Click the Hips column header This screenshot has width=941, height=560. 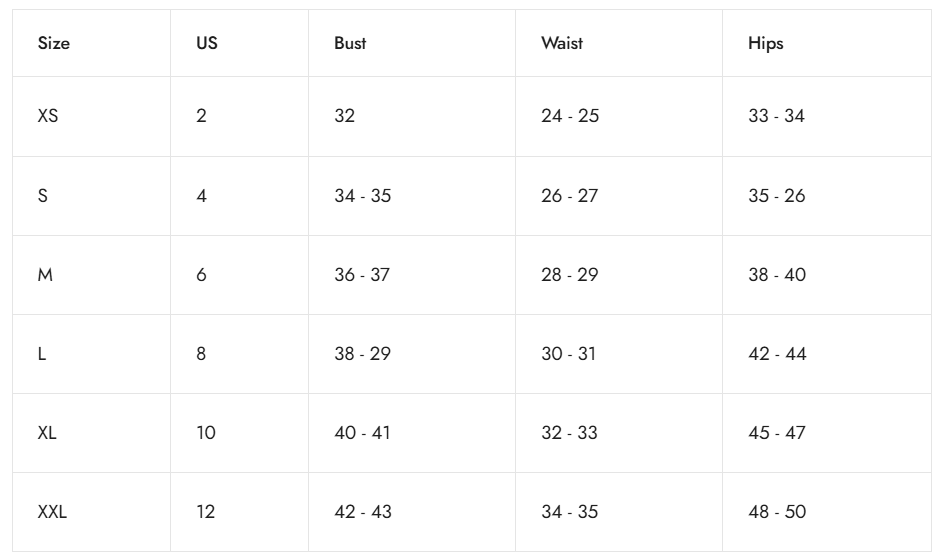pyautogui.click(x=766, y=44)
